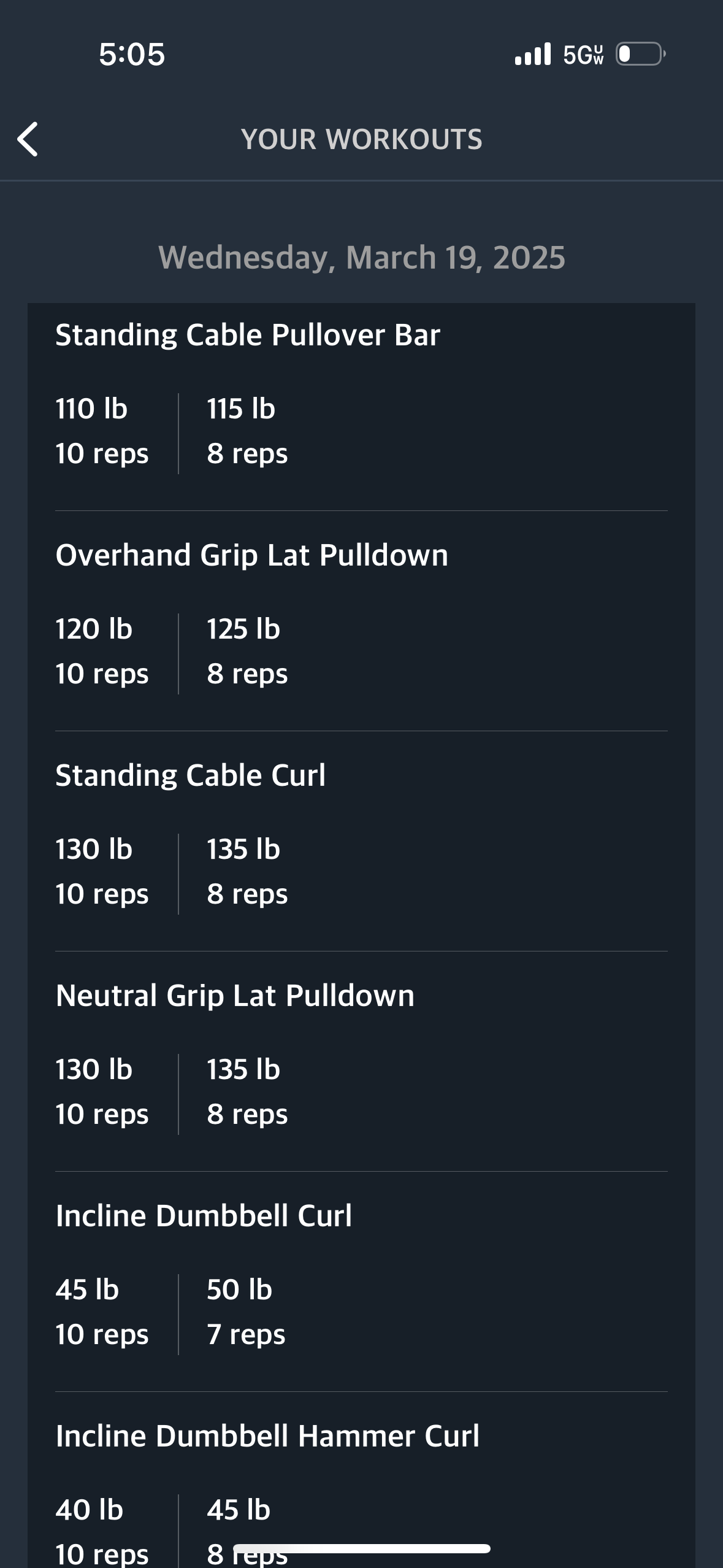Image resolution: width=723 pixels, height=1568 pixels.
Task: Select 115 lb 8 reps set
Action: pos(247,431)
